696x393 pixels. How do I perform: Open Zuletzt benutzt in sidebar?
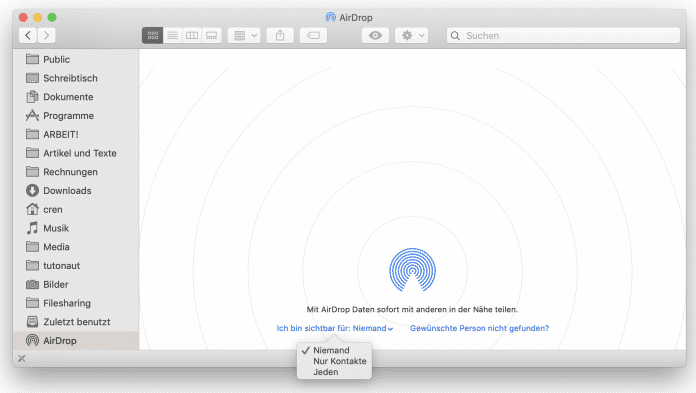click(x=76, y=322)
